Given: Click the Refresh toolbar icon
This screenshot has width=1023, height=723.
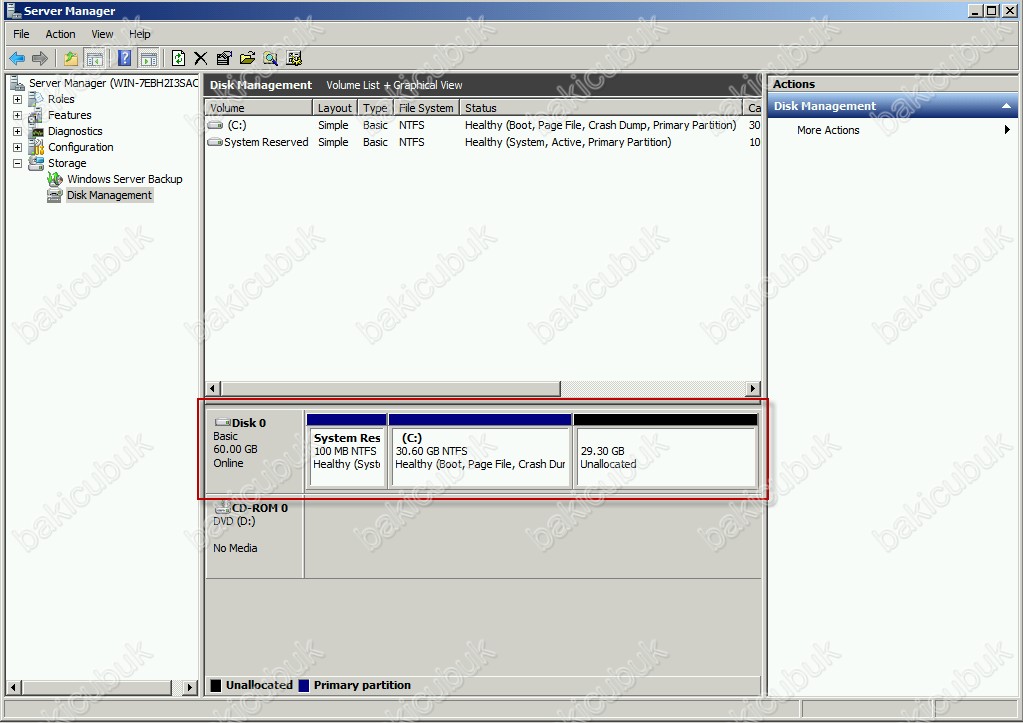Looking at the screenshot, I should (x=178, y=59).
